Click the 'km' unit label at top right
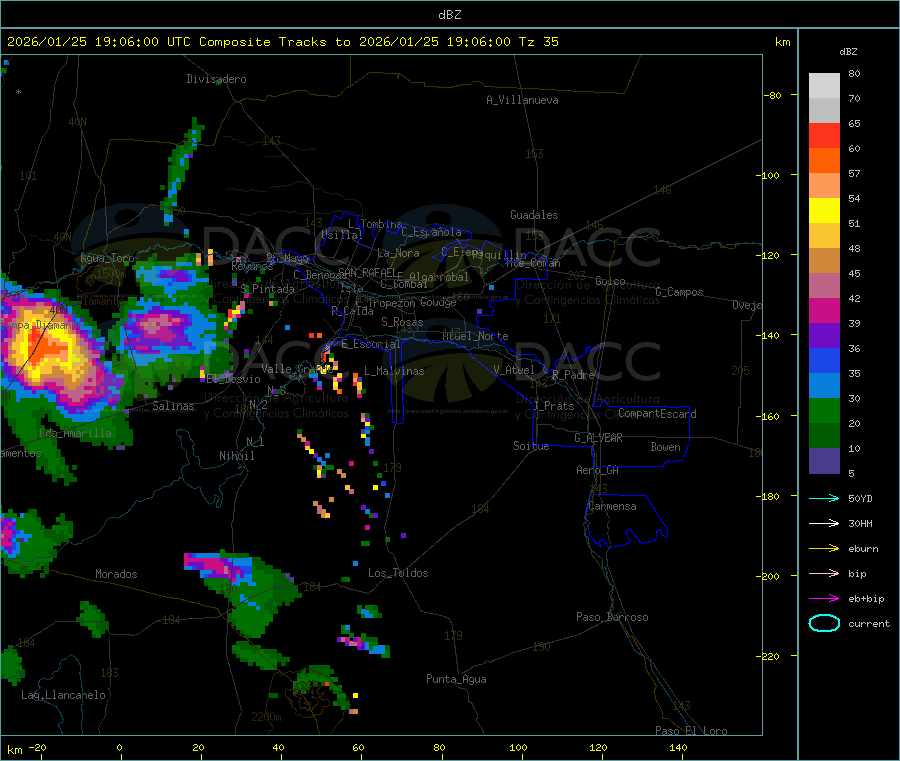Viewport: 900px width, 761px height. 782,42
